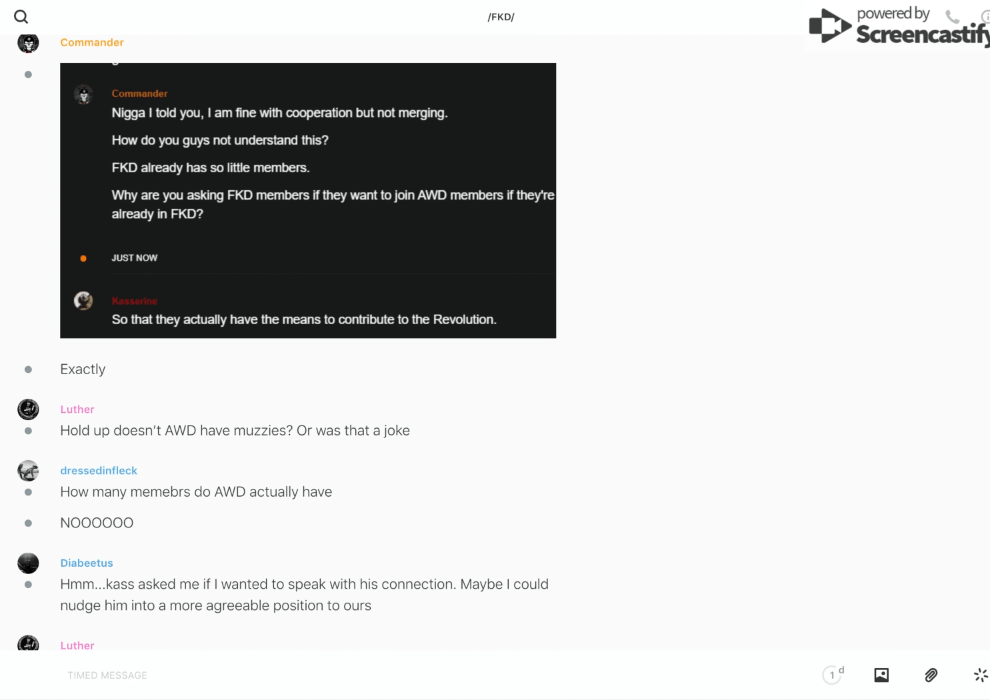This screenshot has width=990, height=700.
Task: Open the image picker icon
Action: [881, 675]
